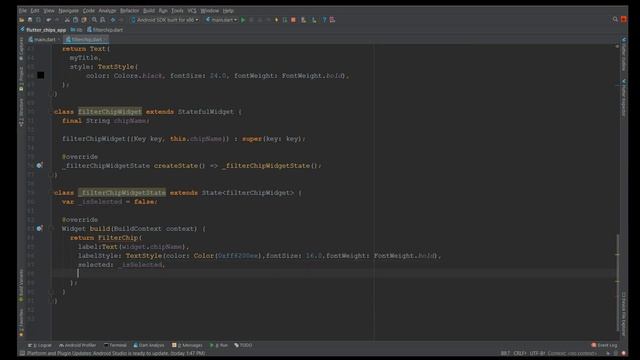Click the Help question mark toolbar icon
Screen dimensions: 640x360
click(x=324, y=20)
